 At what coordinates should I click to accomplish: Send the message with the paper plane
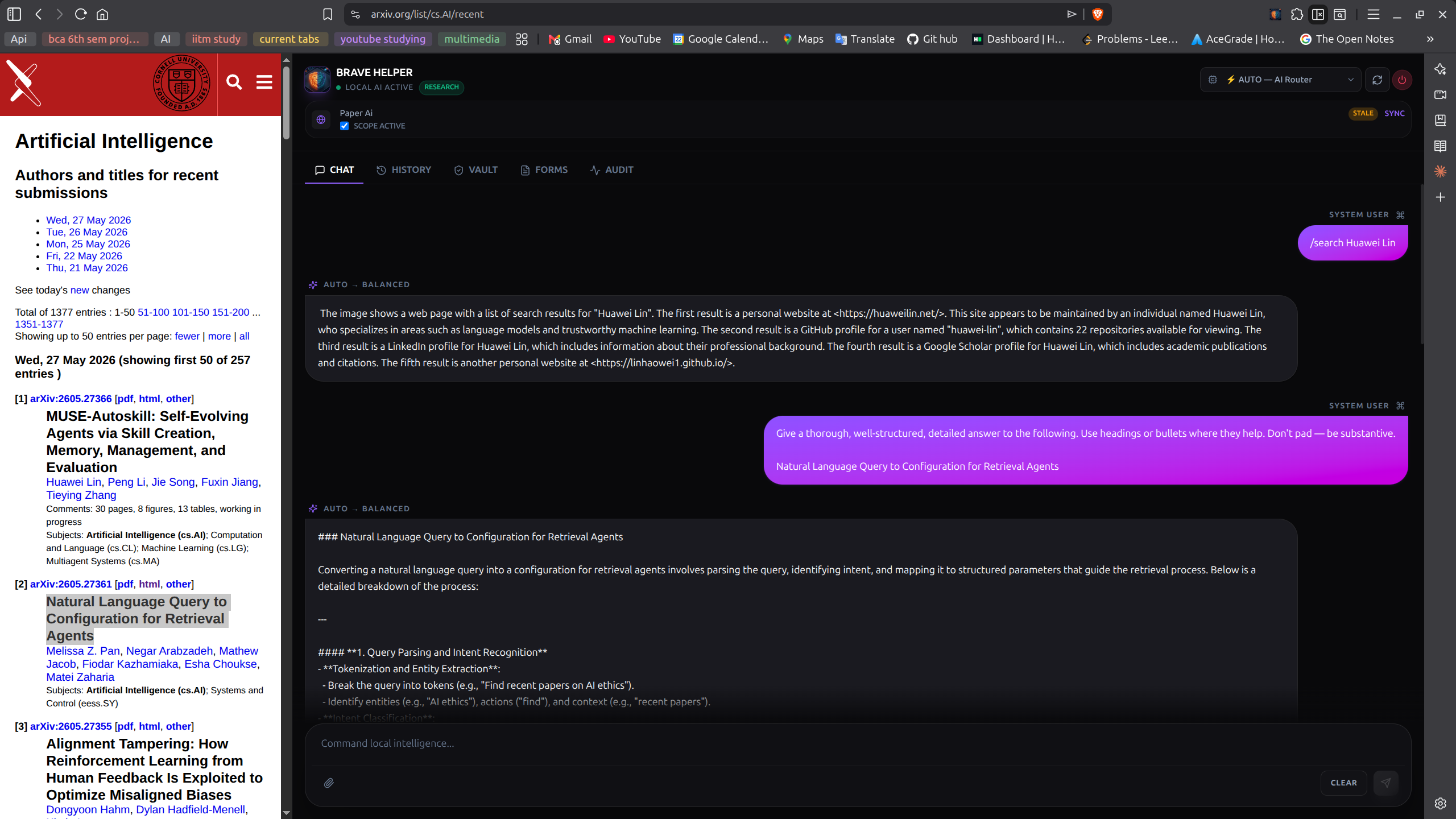pos(1385,783)
